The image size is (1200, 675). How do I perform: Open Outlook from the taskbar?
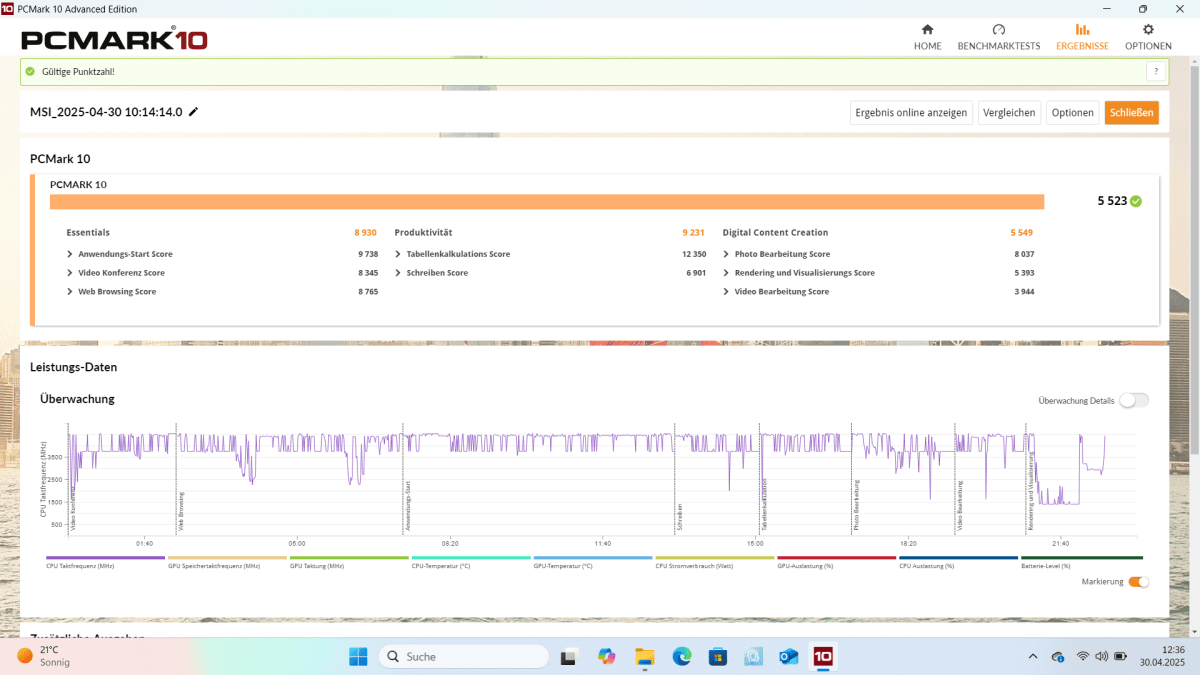[789, 656]
